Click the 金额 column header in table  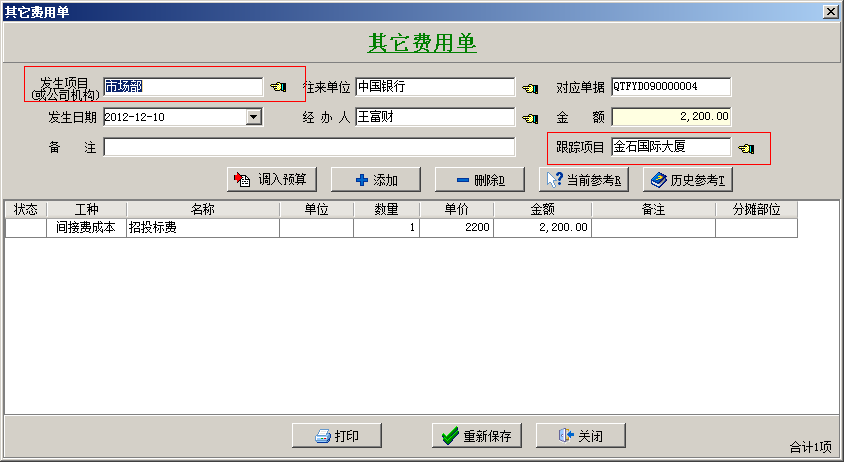tap(543, 209)
